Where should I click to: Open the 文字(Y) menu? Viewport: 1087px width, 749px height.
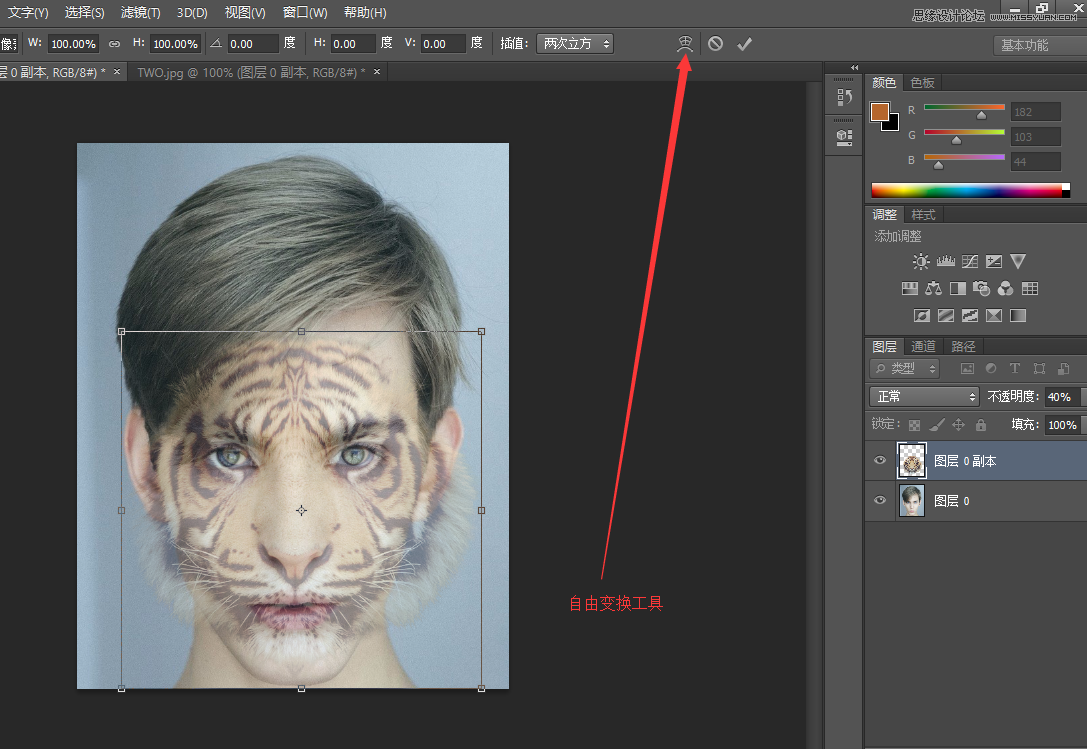28,12
